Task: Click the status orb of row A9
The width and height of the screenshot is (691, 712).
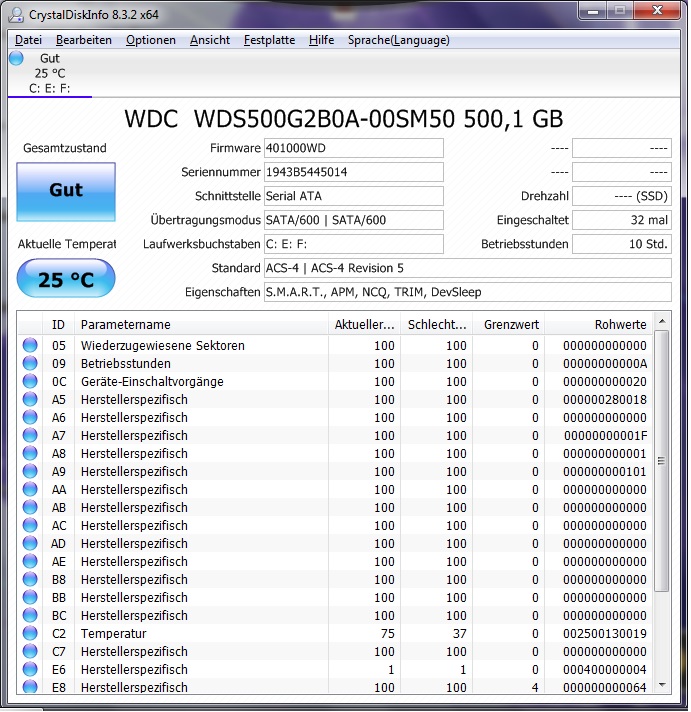Action: [x=30, y=471]
